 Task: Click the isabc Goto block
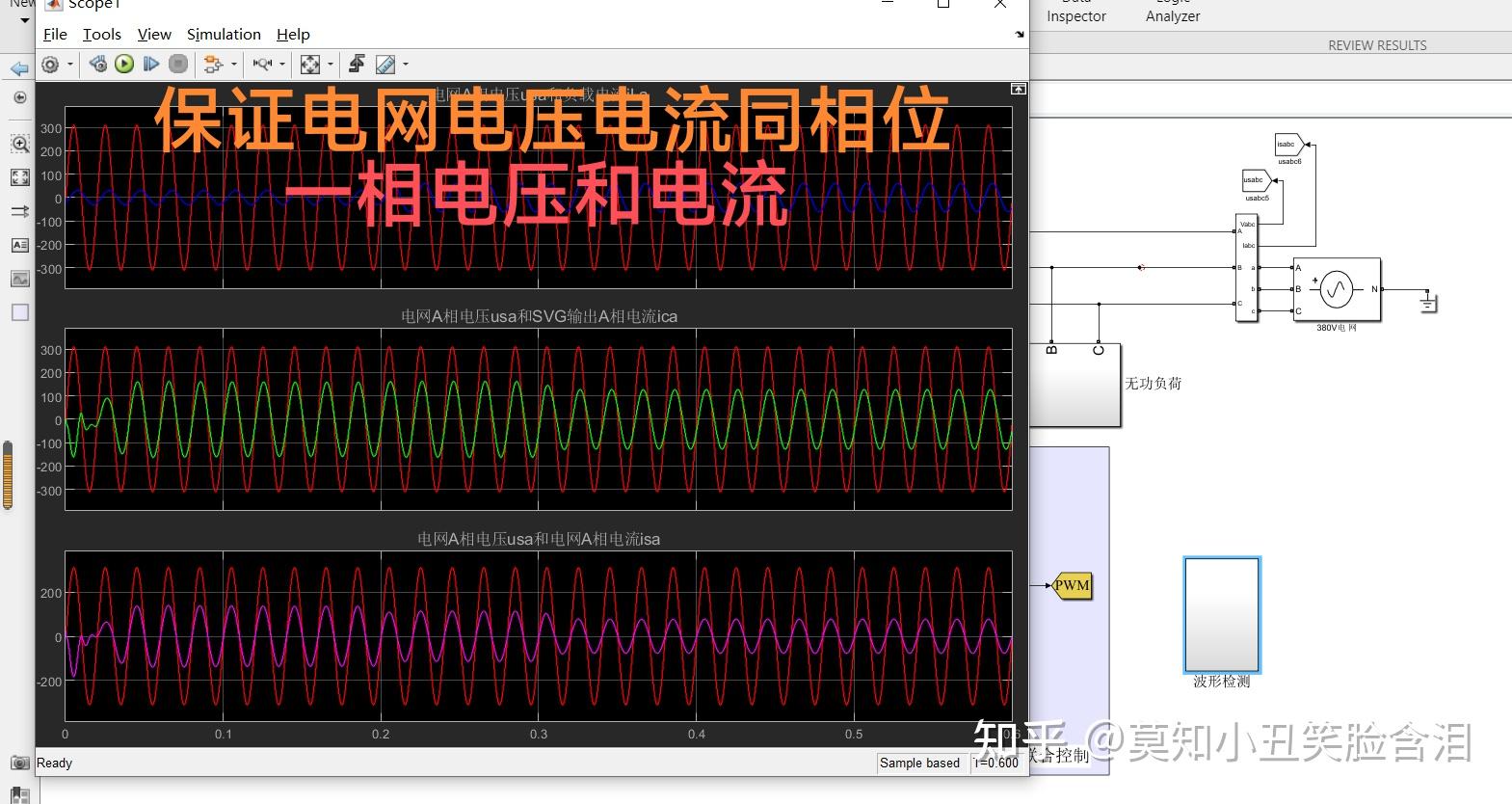[x=1289, y=145]
